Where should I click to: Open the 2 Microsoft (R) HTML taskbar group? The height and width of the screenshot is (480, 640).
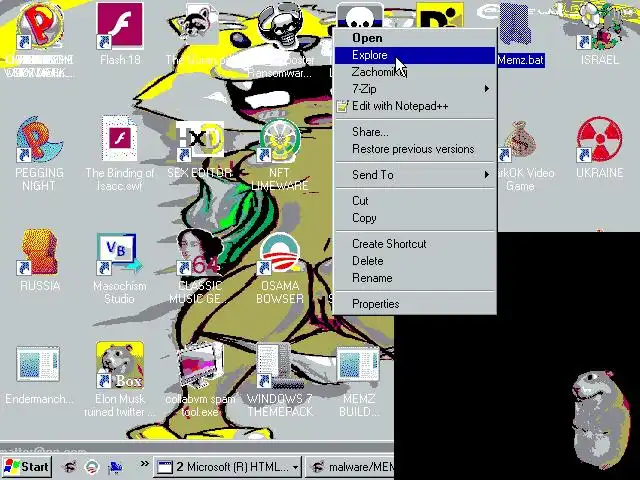[228, 467]
